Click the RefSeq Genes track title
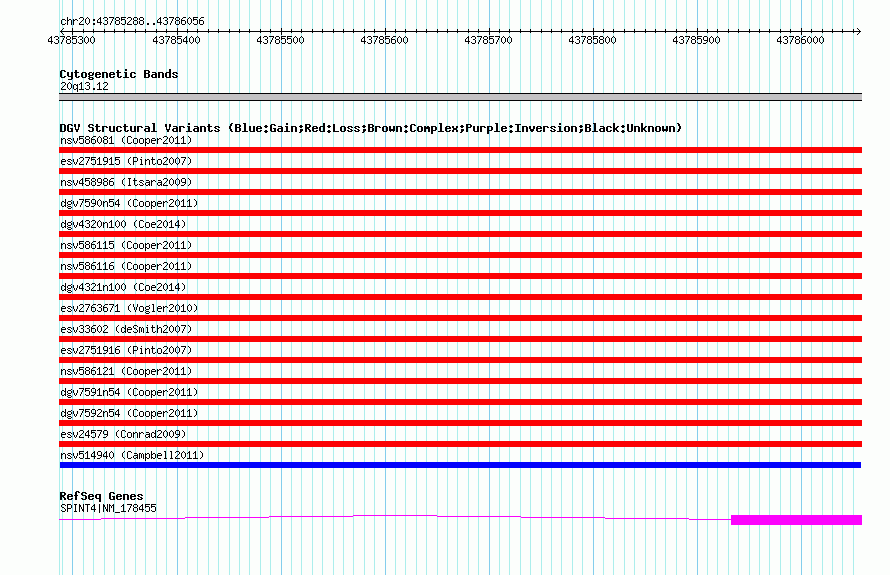Screen dimensions: 890x575 click(x=101, y=496)
